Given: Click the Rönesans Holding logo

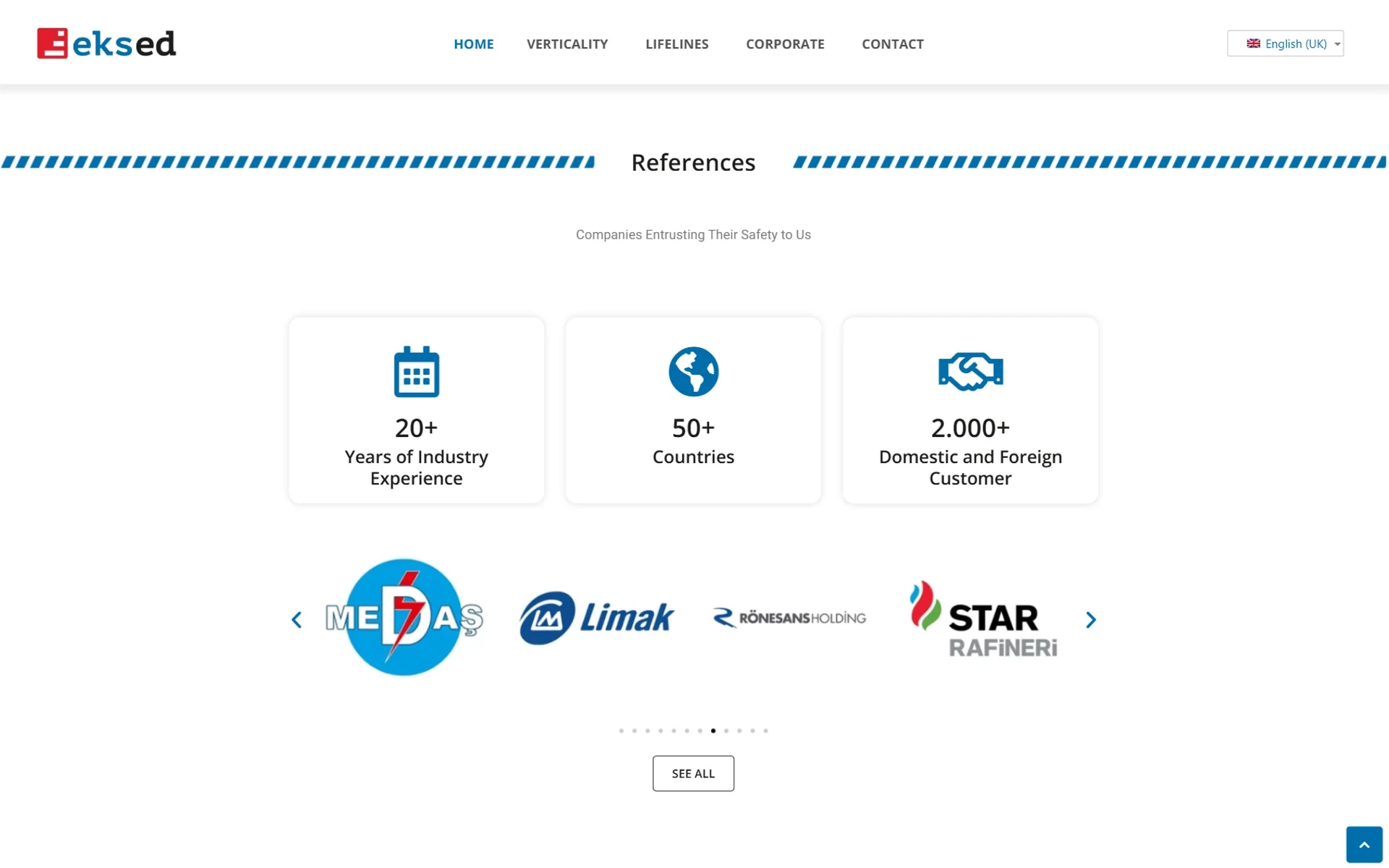Looking at the screenshot, I should click(789, 618).
